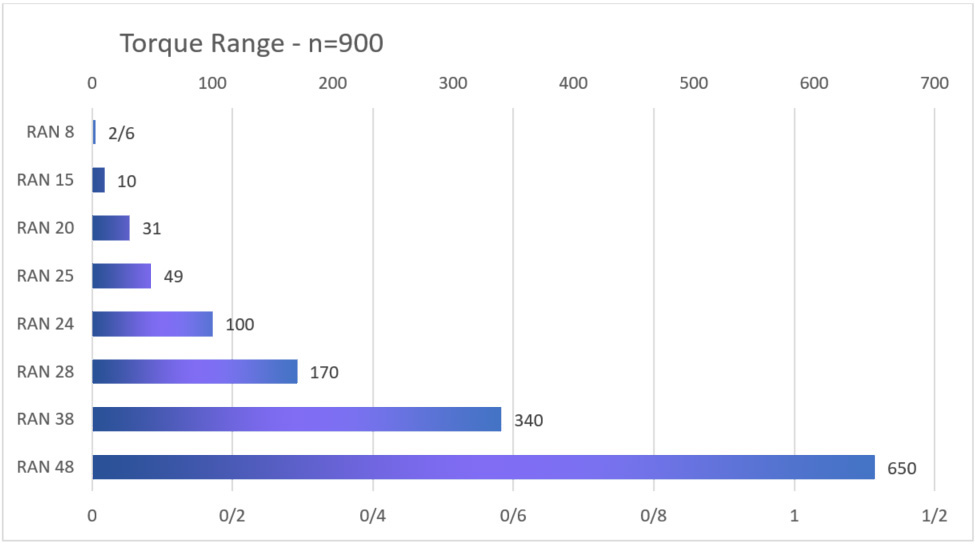Select the RAN 15 bar
The image size is (975, 545).
(99, 180)
